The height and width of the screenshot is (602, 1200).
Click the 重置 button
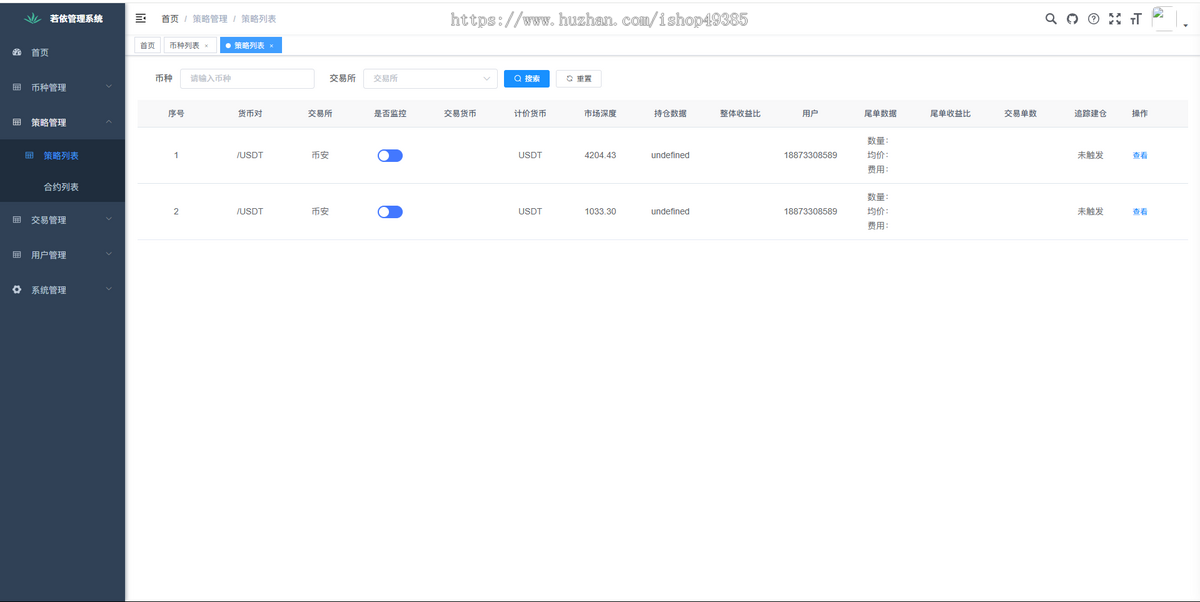click(x=578, y=78)
